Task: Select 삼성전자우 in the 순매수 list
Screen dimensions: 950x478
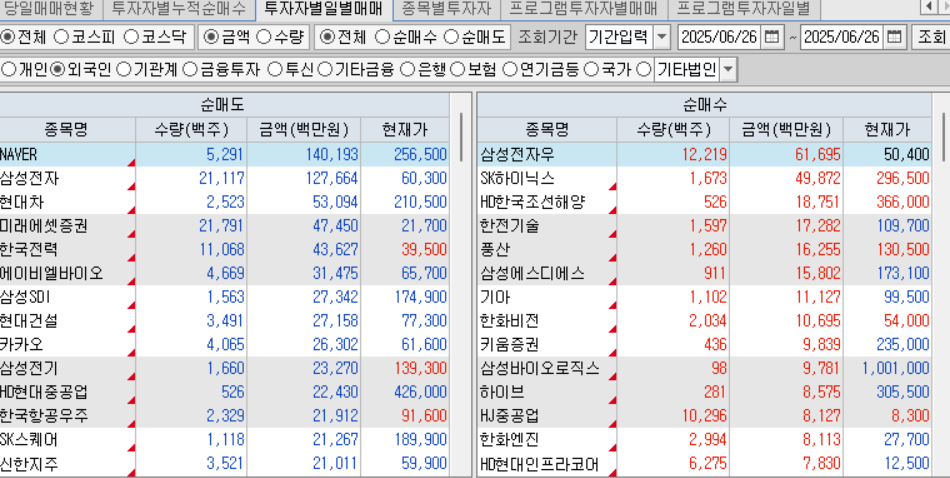Action: 705,154
